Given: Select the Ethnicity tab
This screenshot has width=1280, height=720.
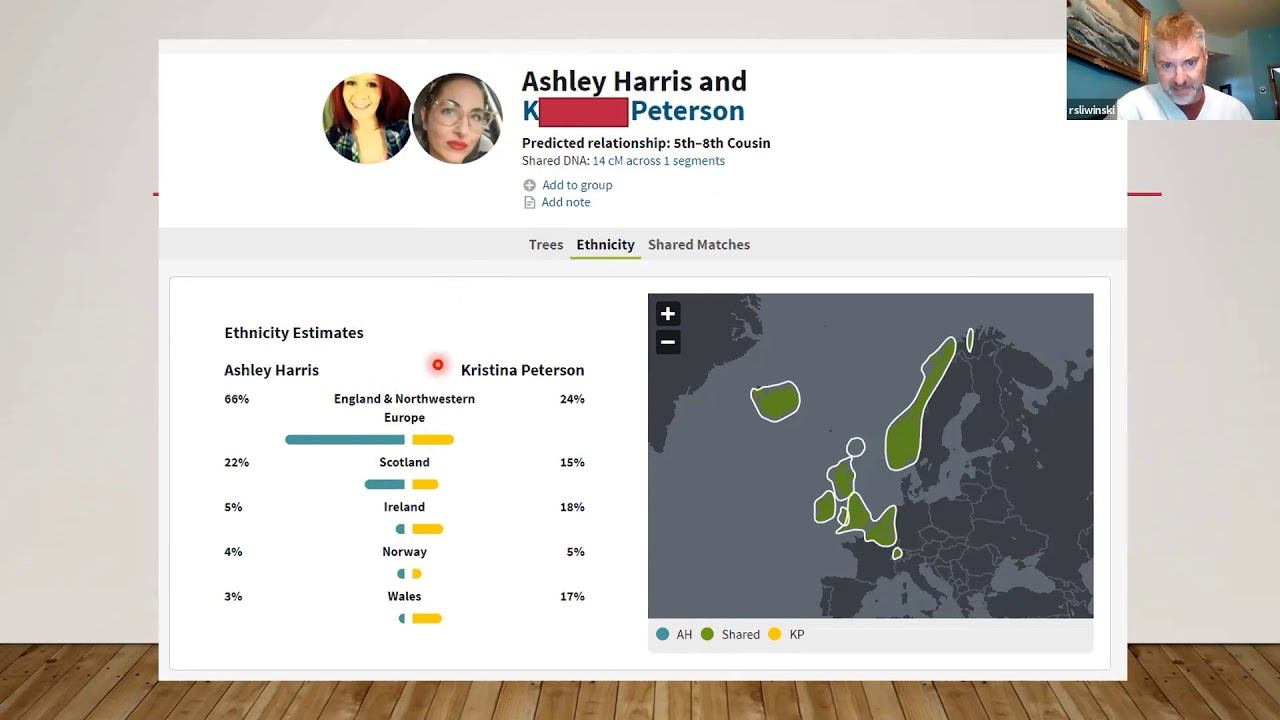Looking at the screenshot, I should coord(605,244).
